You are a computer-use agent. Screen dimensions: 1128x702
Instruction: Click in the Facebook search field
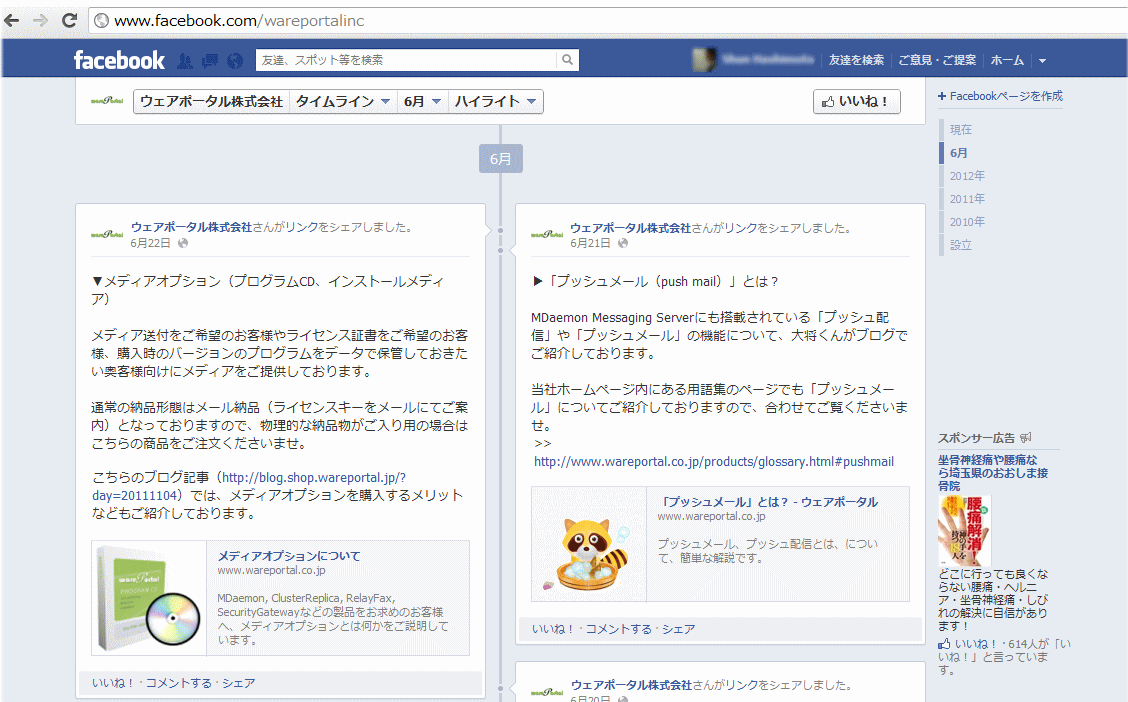click(x=406, y=60)
